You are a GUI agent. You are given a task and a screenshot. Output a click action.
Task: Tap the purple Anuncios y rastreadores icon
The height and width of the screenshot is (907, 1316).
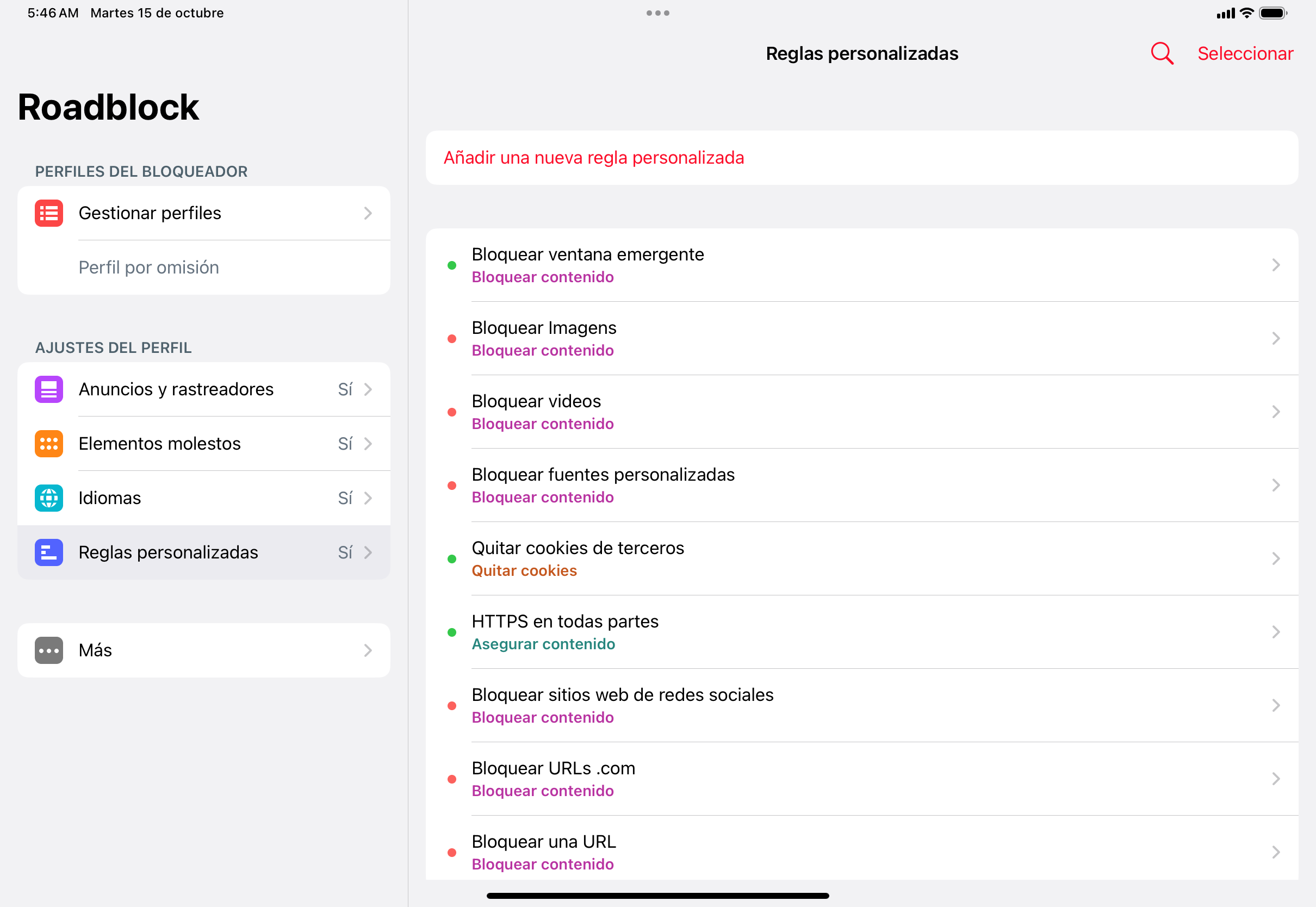[49, 389]
